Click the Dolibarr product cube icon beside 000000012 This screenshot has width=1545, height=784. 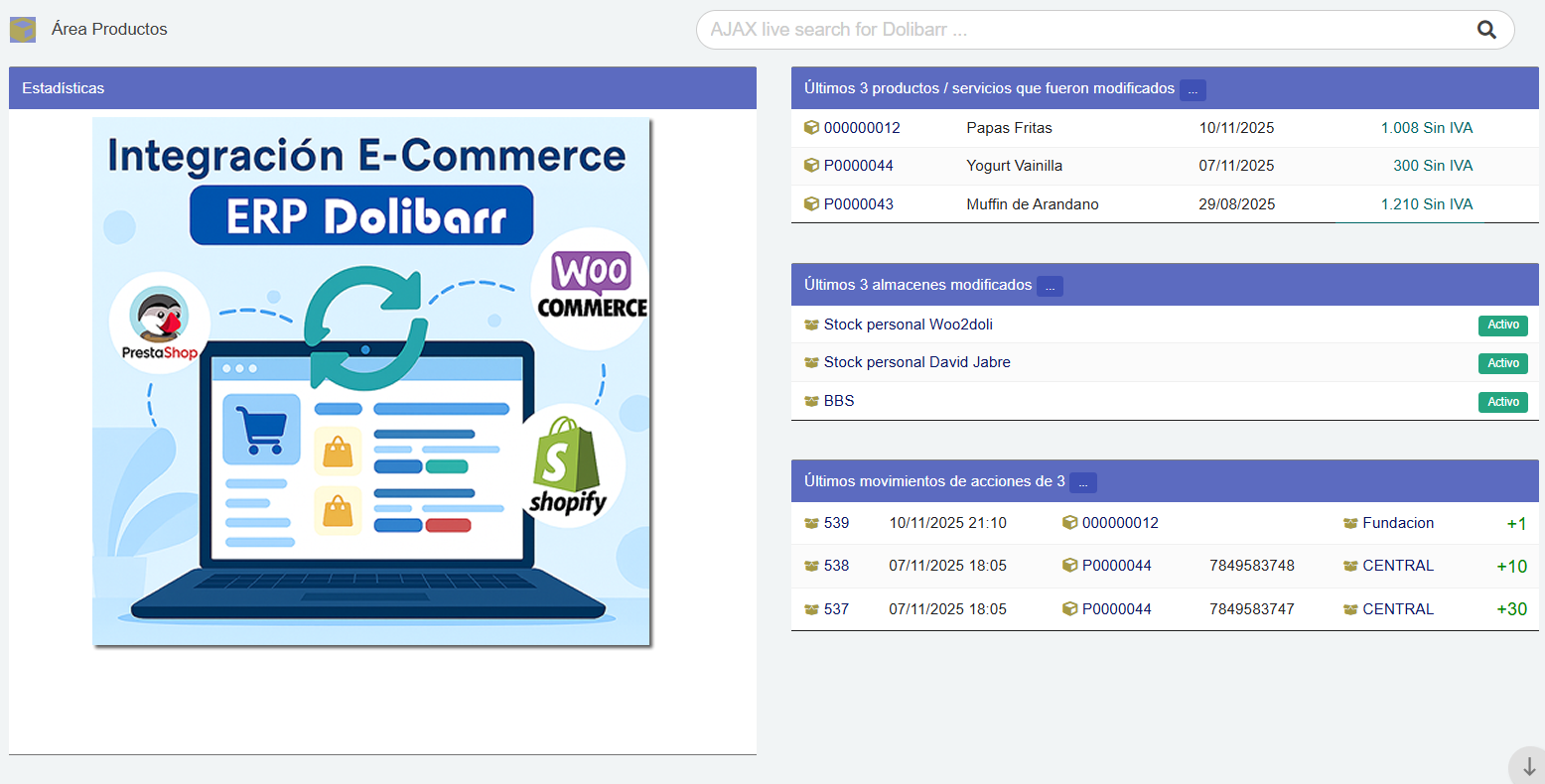coord(809,127)
